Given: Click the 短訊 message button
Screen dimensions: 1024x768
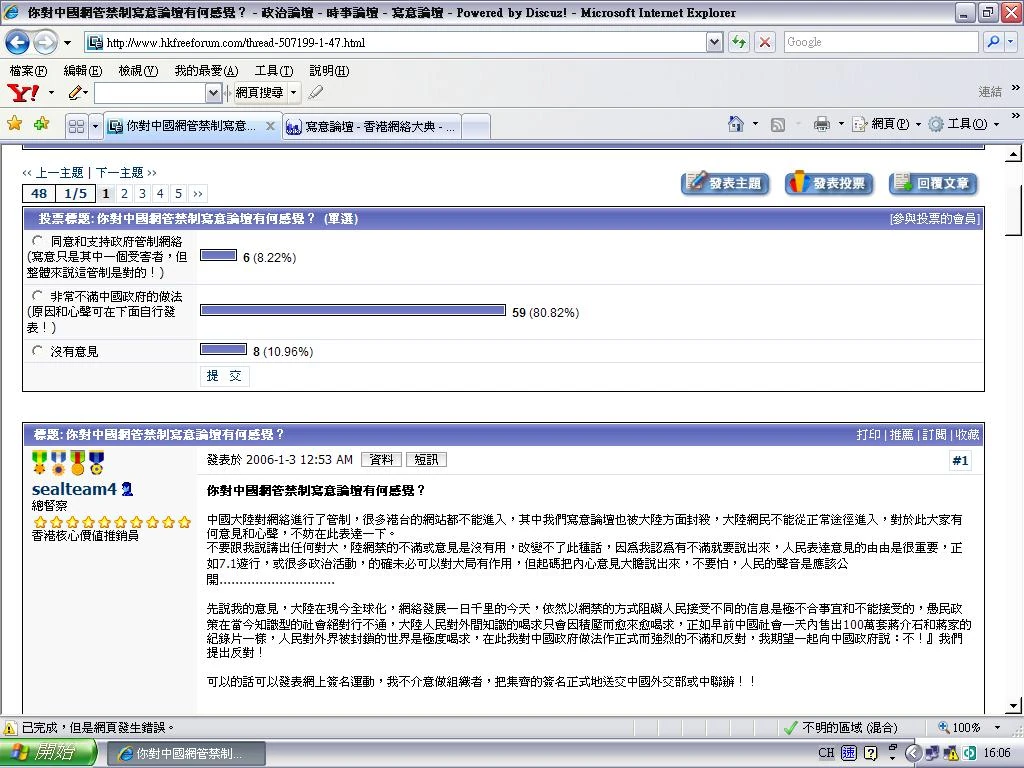Looking at the screenshot, I should pyautogui.click(x=426, y=460).
